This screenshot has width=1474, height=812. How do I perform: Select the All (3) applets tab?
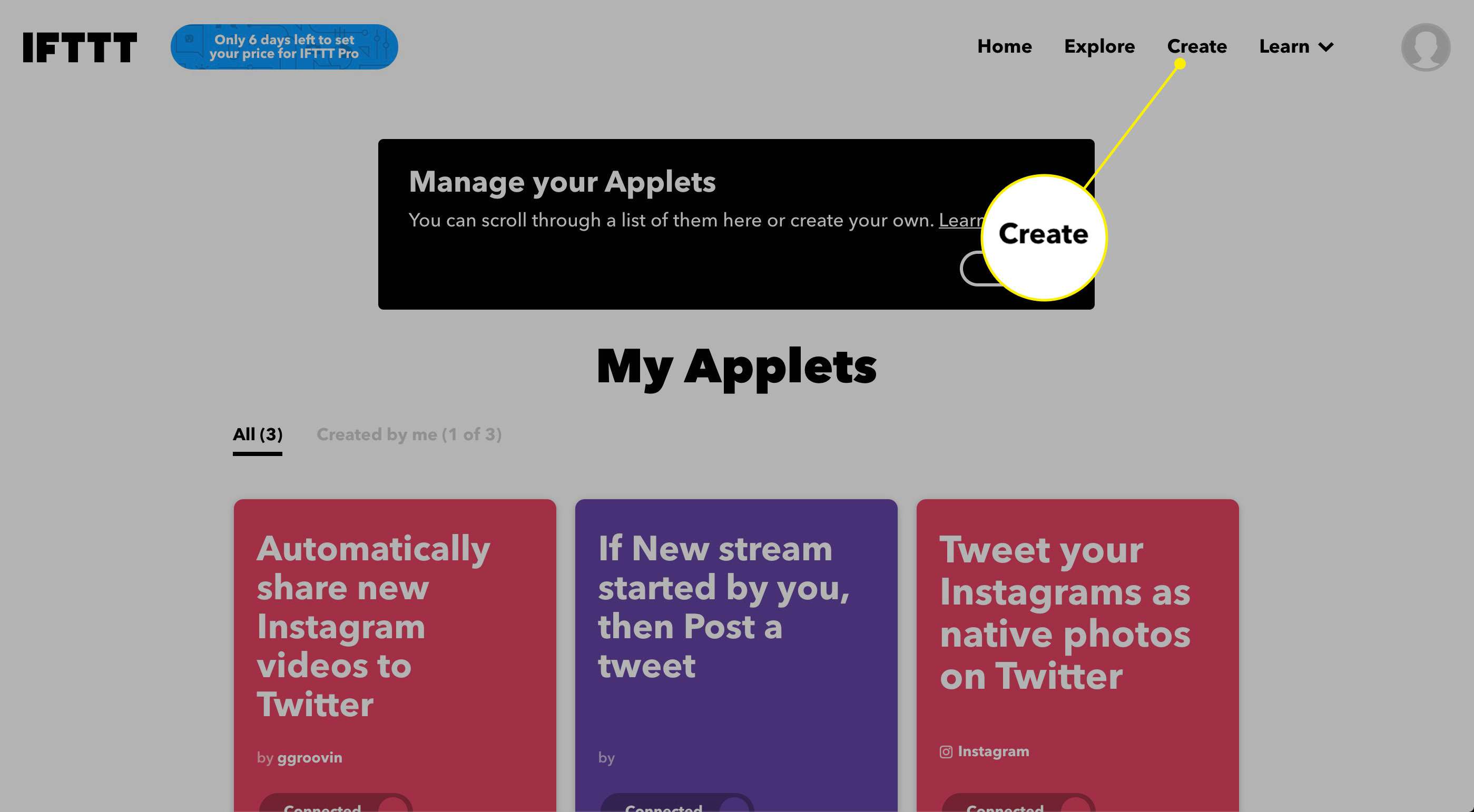(257, 434)
